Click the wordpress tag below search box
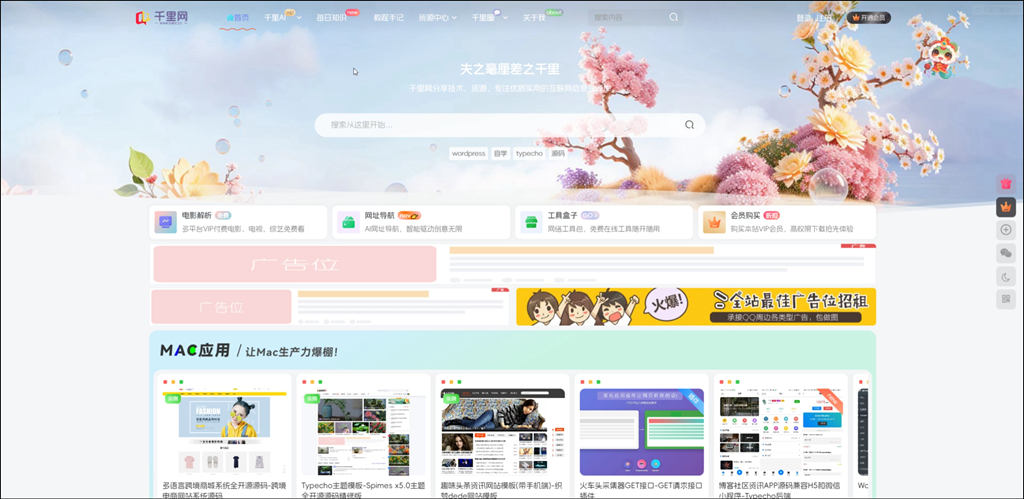 [468, 154]
